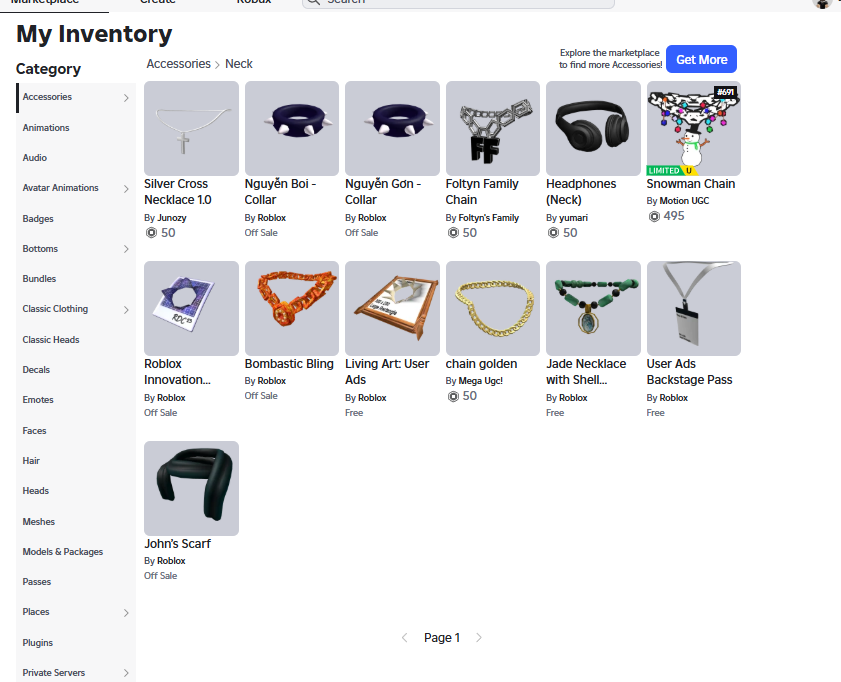The image size is (841, 682).
Task: Click the chain golden title
Action: 481,364
